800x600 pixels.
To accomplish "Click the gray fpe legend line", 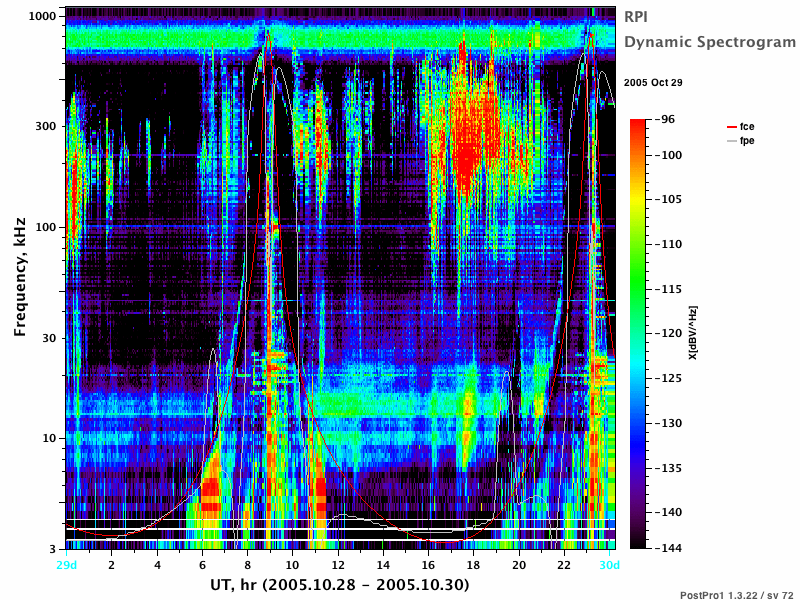I will point(732,140).
